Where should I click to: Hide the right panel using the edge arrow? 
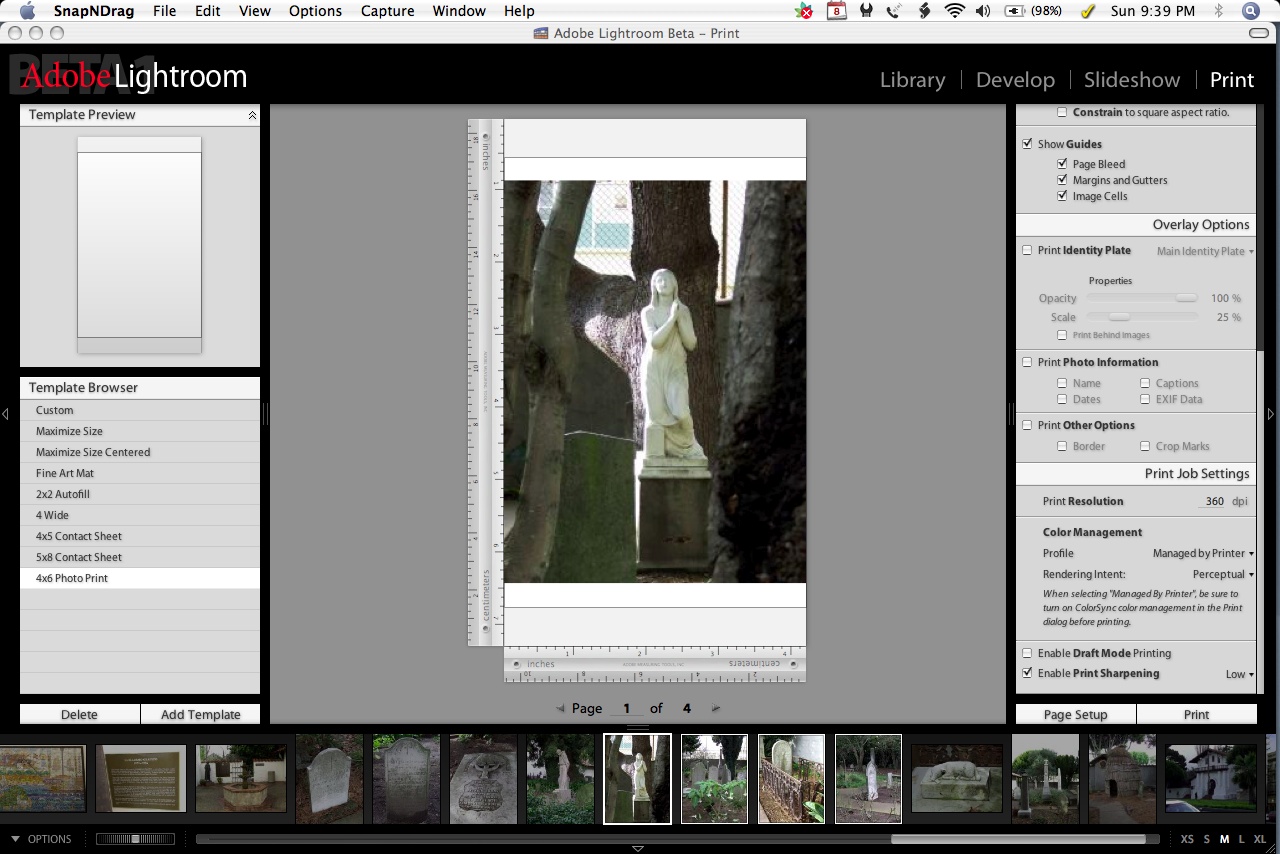point(1271,413)
